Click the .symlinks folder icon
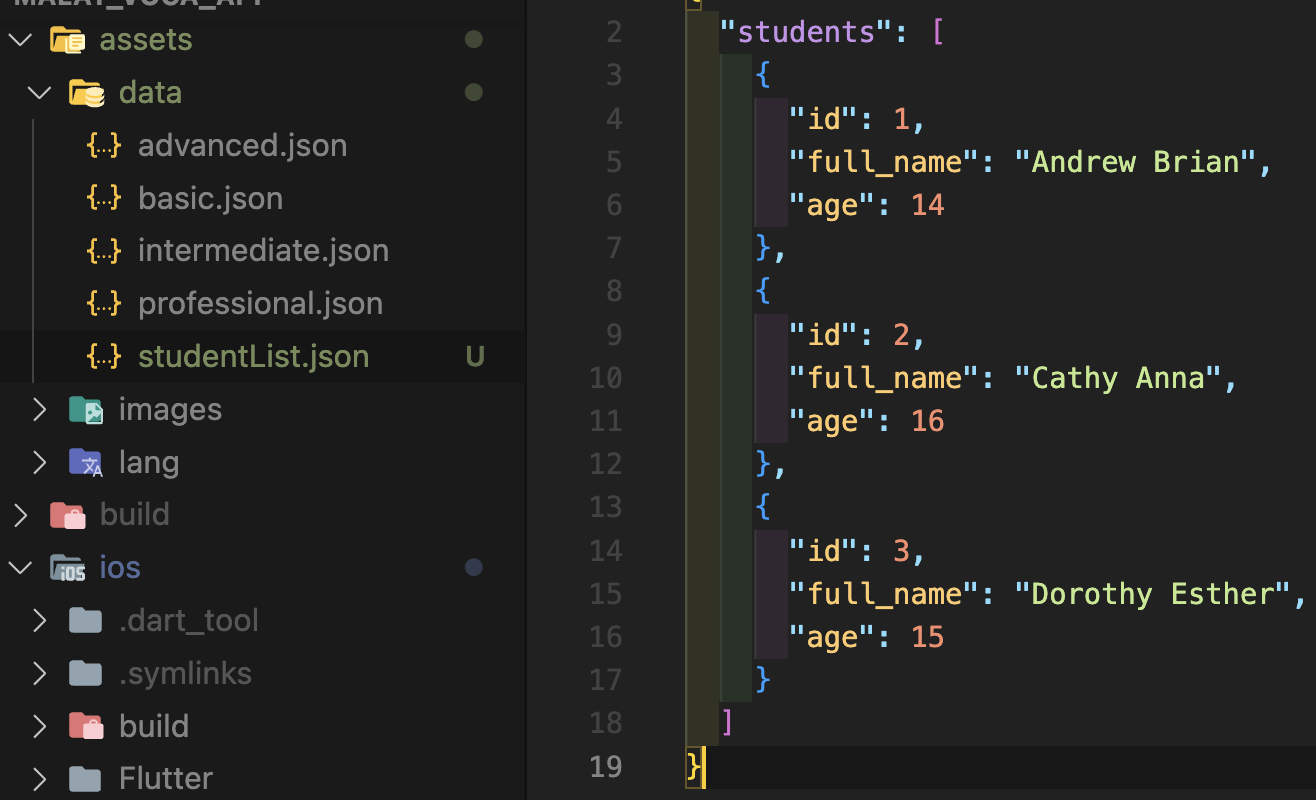Image resolution: width=1316 pixels, height=800 pixels. [x=86, y=674]
